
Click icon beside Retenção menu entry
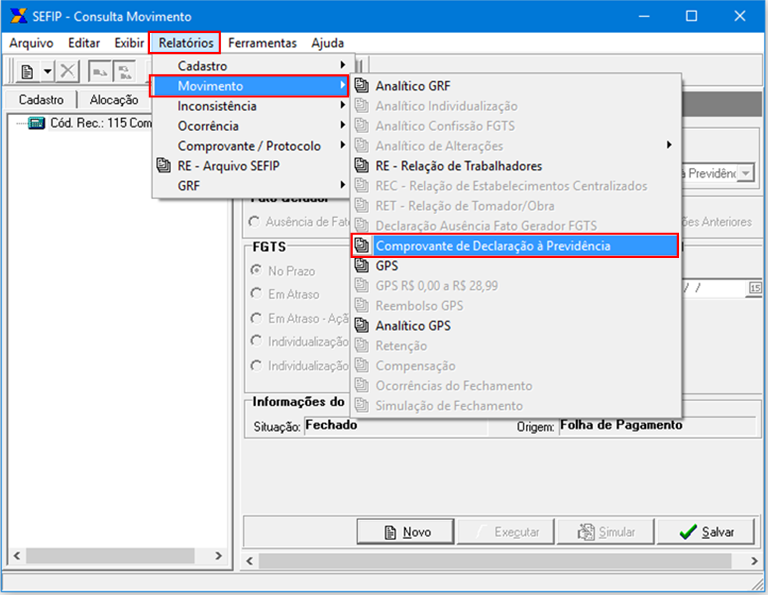pos(361,345)
